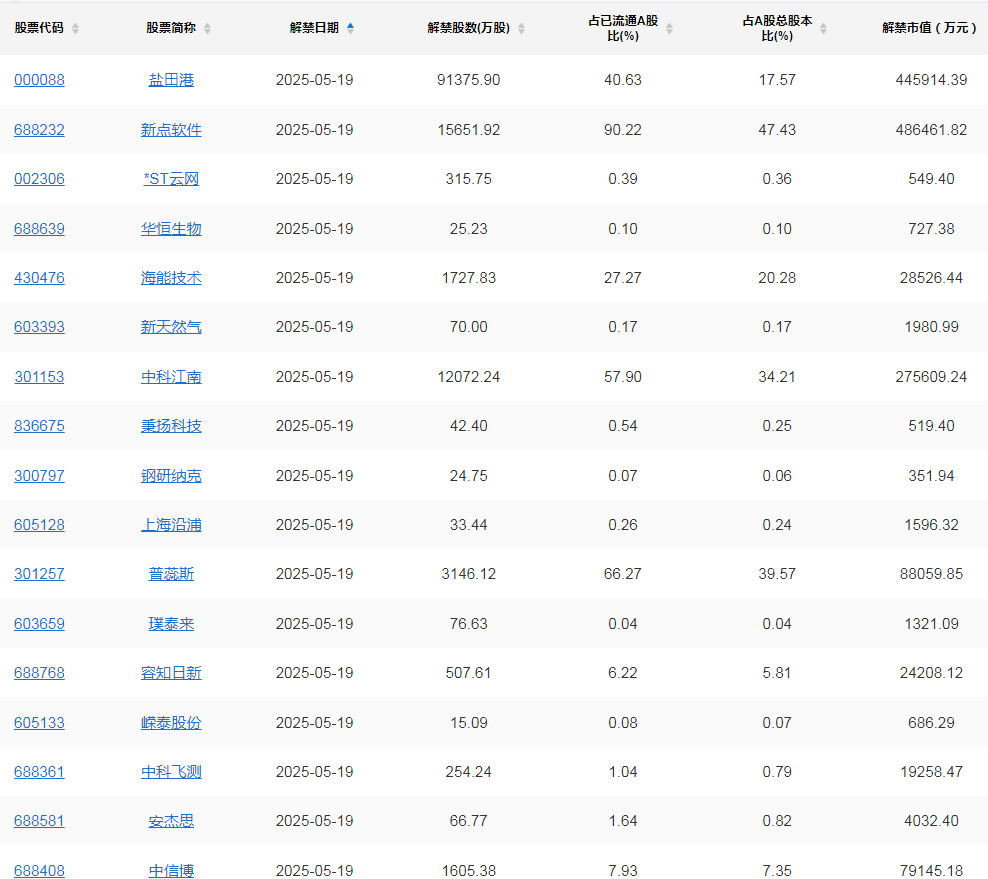Open the 盐田港 stock page

[171, 80]
